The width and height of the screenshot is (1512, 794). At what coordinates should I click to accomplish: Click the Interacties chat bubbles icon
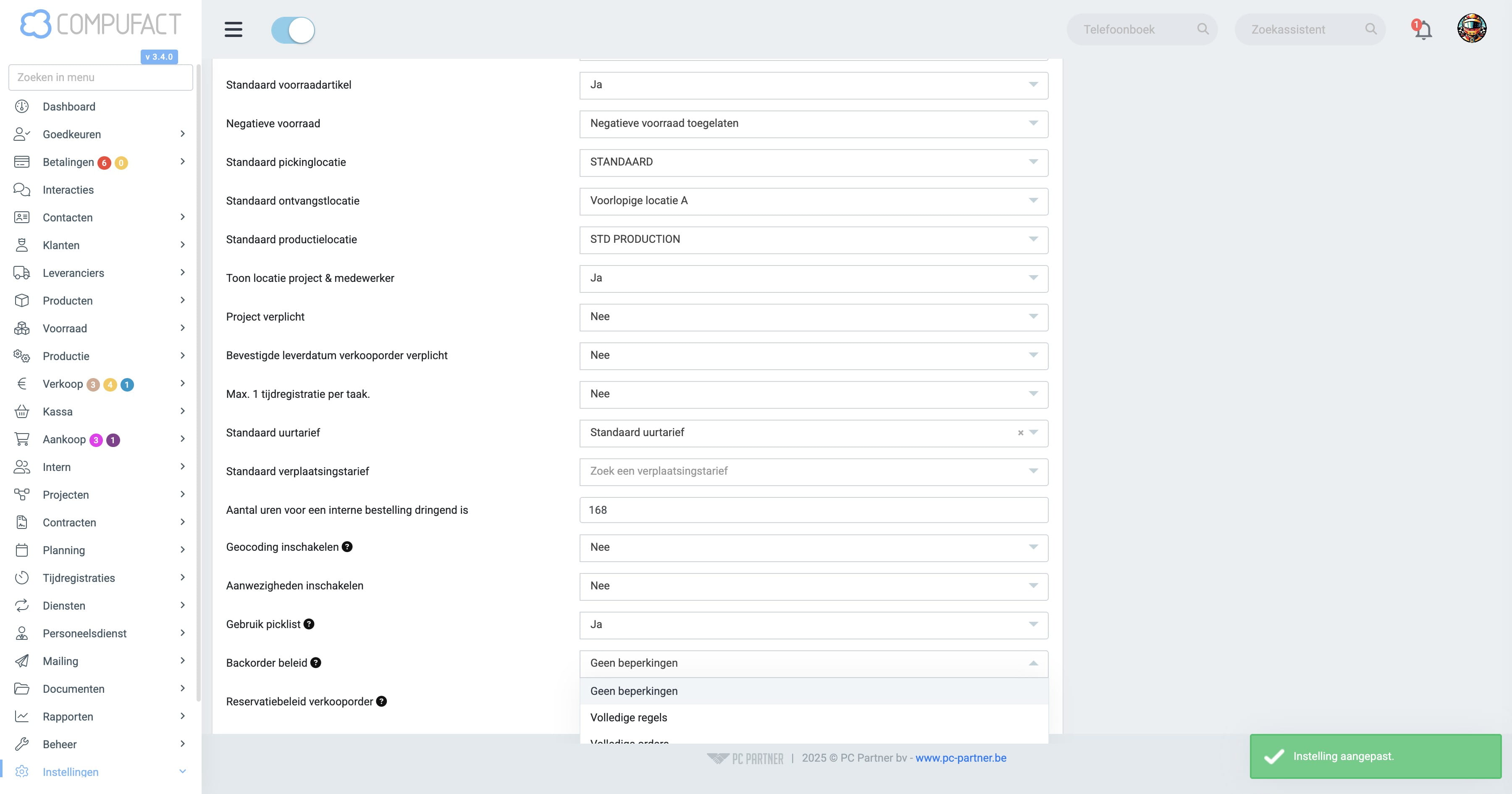pos(22,190)
